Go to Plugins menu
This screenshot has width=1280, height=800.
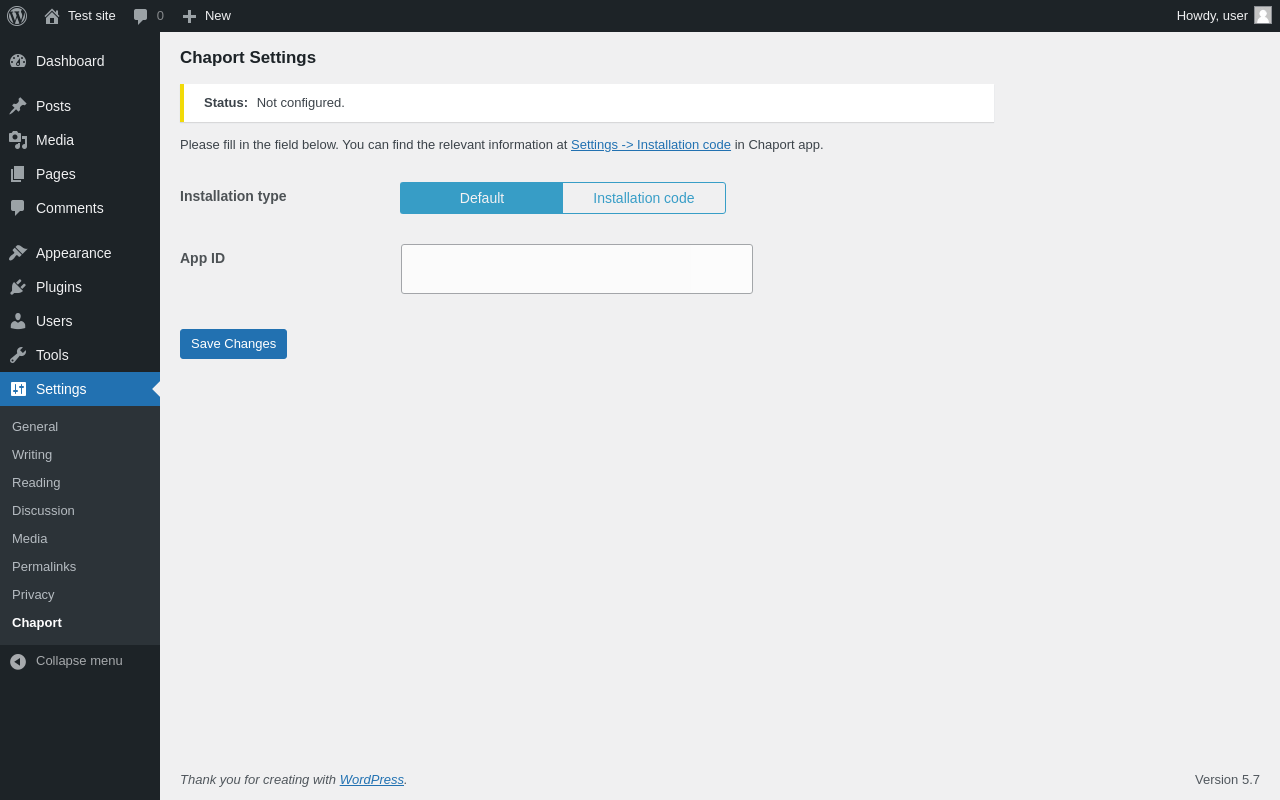(x=80, y=287)
